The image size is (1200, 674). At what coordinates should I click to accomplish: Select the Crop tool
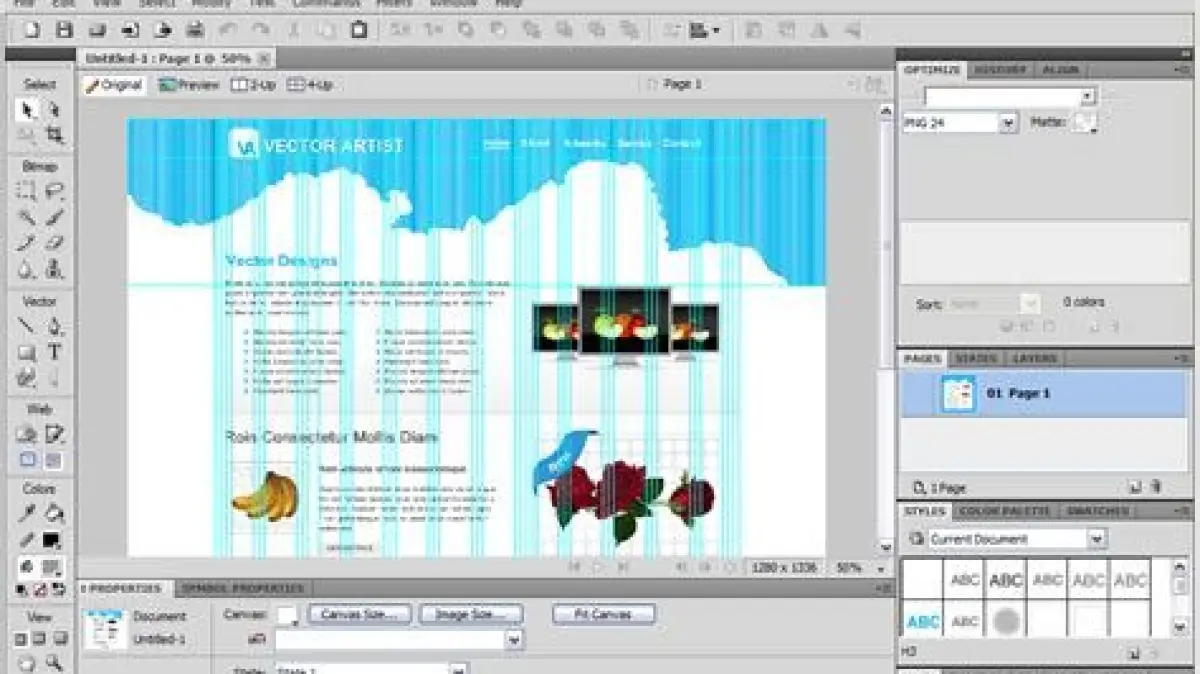click(54, 135)
